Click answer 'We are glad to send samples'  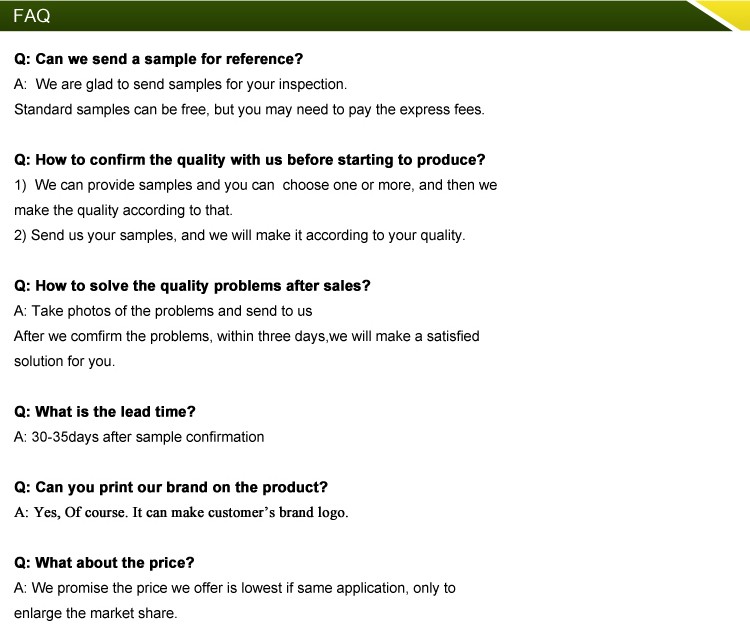coord(180,84)
